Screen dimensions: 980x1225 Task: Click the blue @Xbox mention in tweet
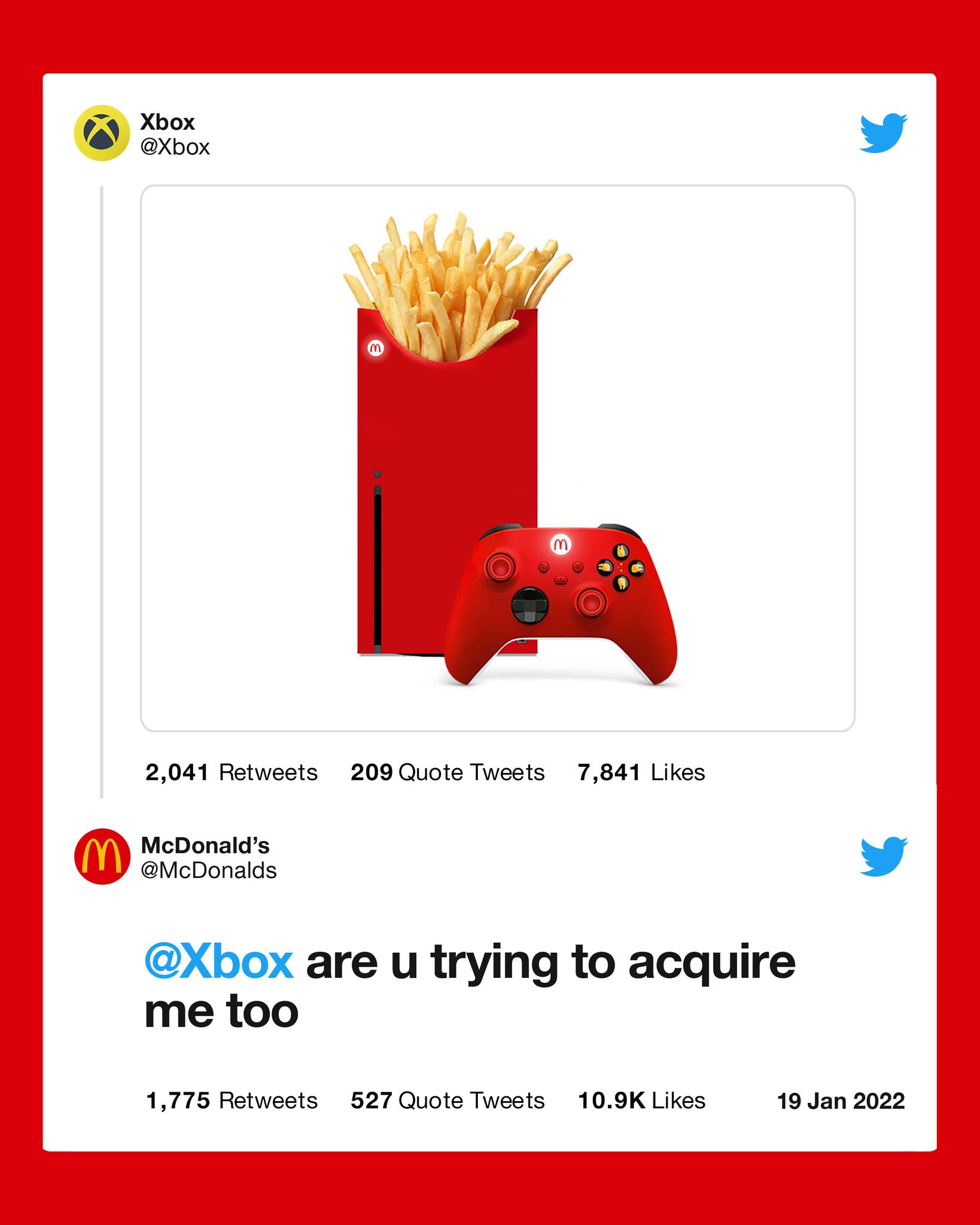[x=219, y=962]
